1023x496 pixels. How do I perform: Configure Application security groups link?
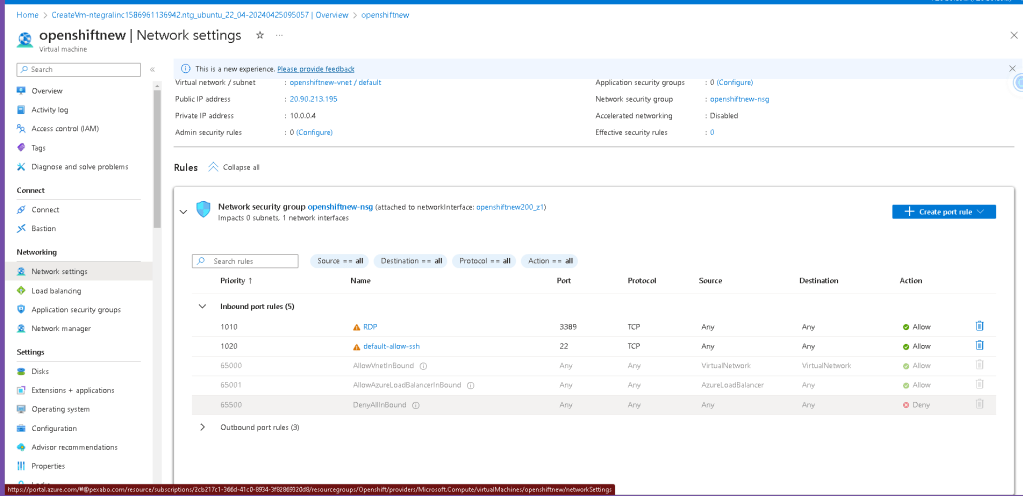click(x=735, y=83)
